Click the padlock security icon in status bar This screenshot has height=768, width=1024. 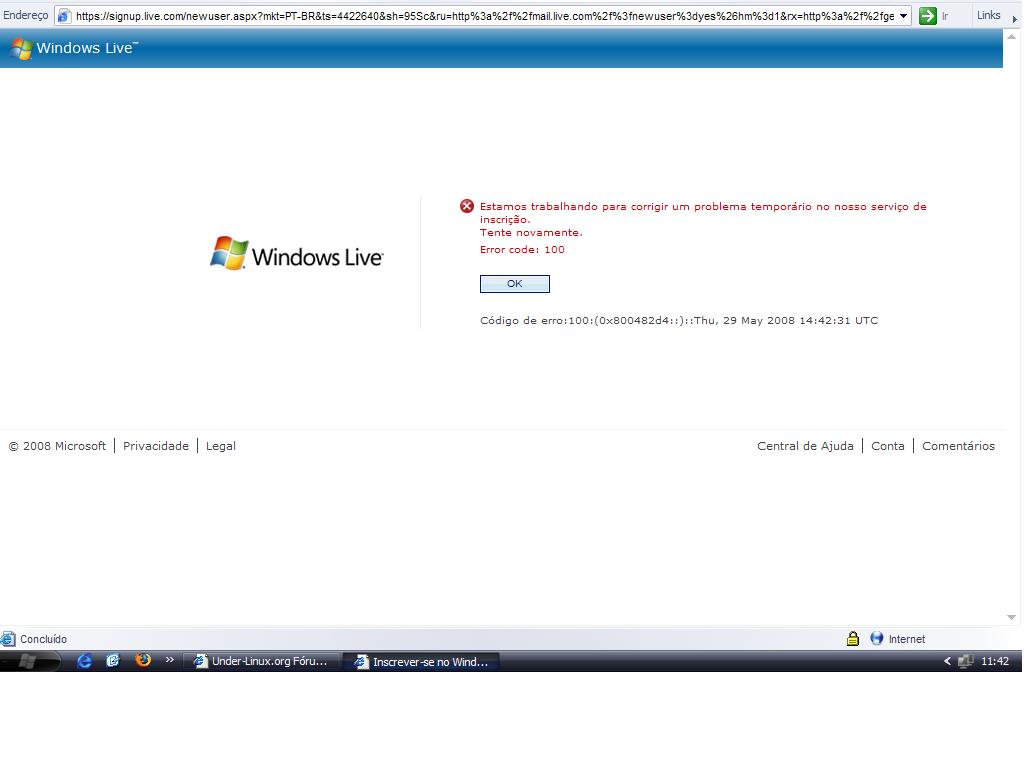(x=852, y=639)
